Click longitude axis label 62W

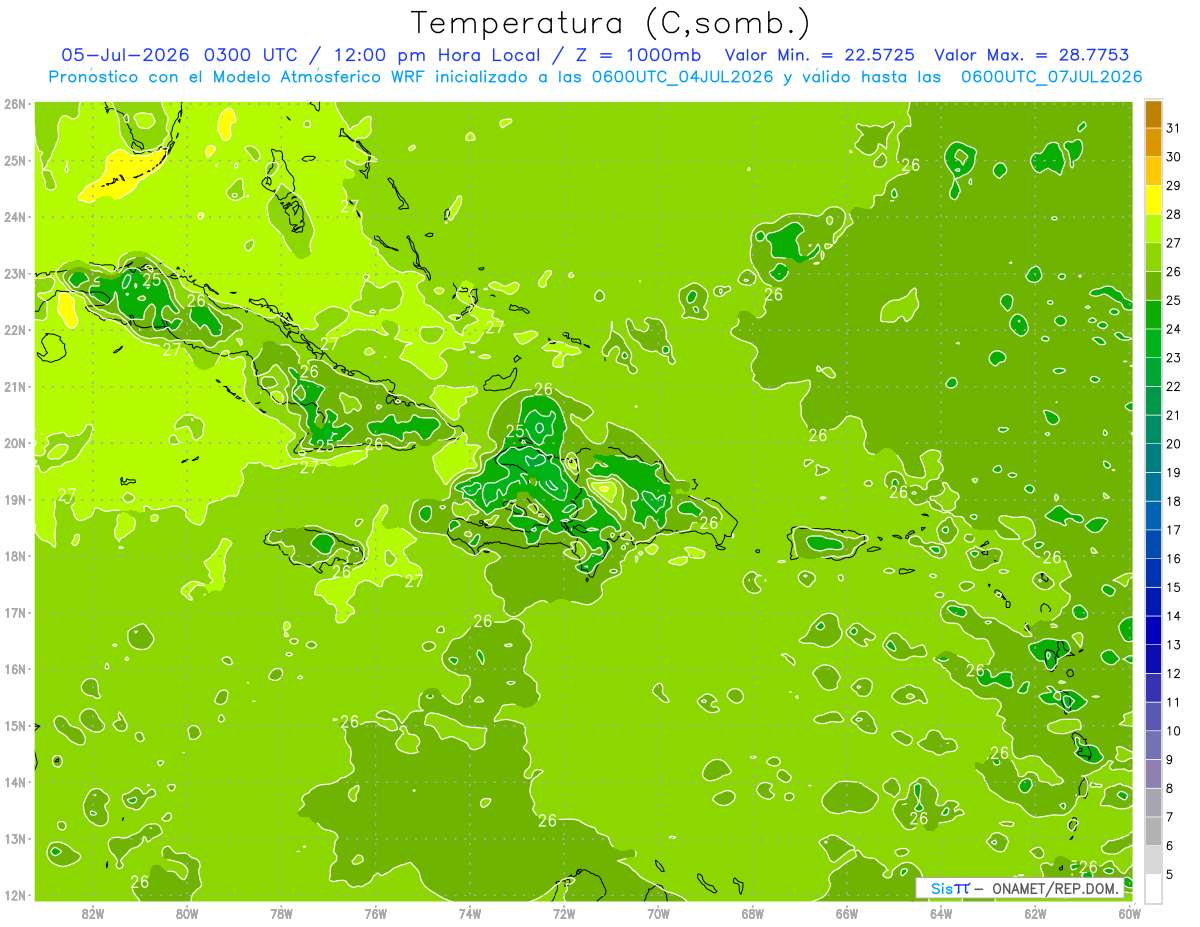click(x=1035, y=912)
